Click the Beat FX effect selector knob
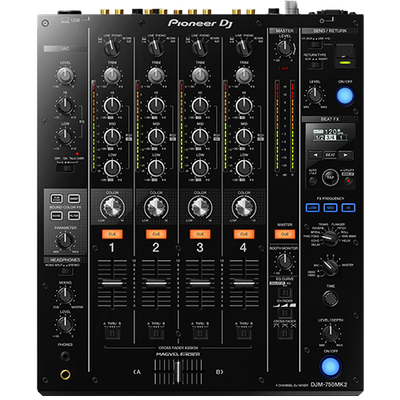This screenshot has height=400, width=400. (x=330, y=237)
